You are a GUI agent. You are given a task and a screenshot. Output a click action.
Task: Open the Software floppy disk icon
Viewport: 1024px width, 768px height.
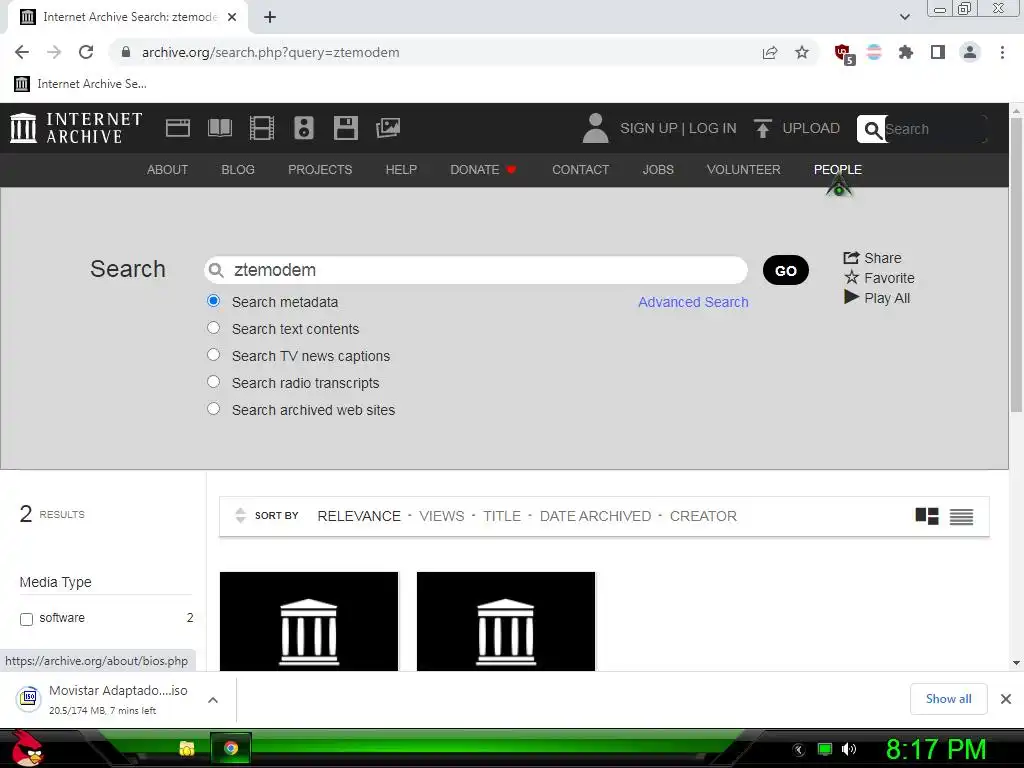tap(345, 128)
